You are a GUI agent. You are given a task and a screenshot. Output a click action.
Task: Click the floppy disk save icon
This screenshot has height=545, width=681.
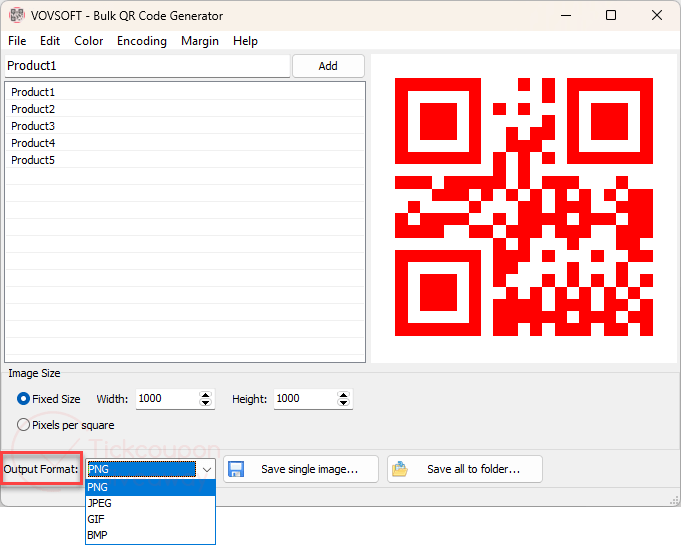click(236, 469)
